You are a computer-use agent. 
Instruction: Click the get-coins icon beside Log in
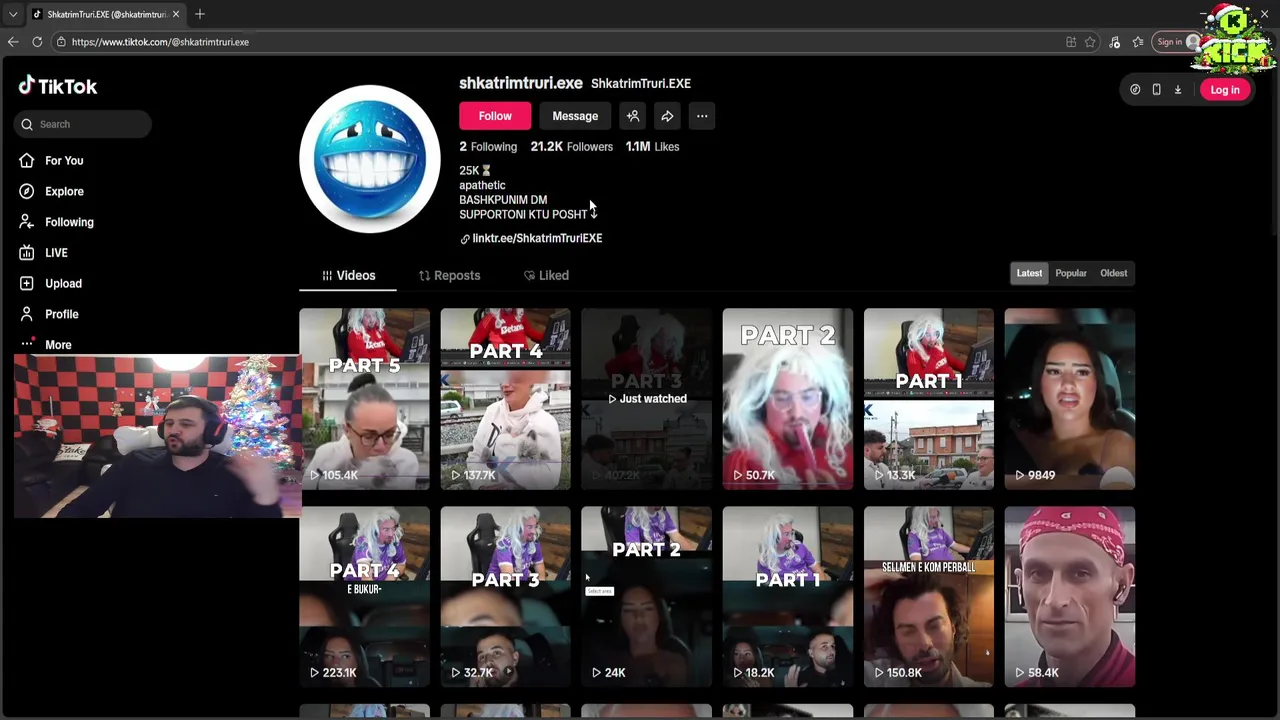pyautogui.click(x=1135, y=90)
